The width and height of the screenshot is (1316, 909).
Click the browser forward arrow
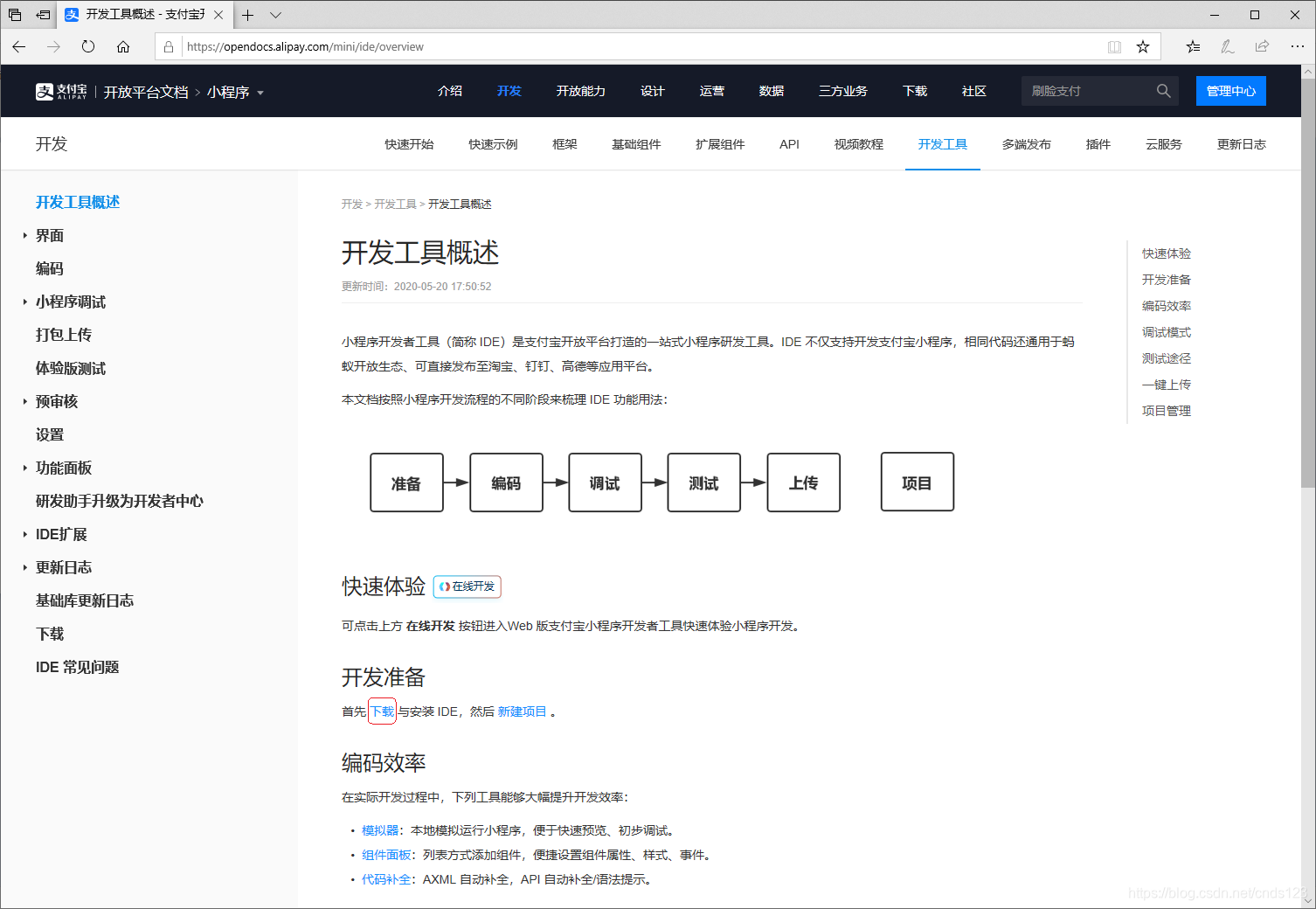tap(53, 46)
